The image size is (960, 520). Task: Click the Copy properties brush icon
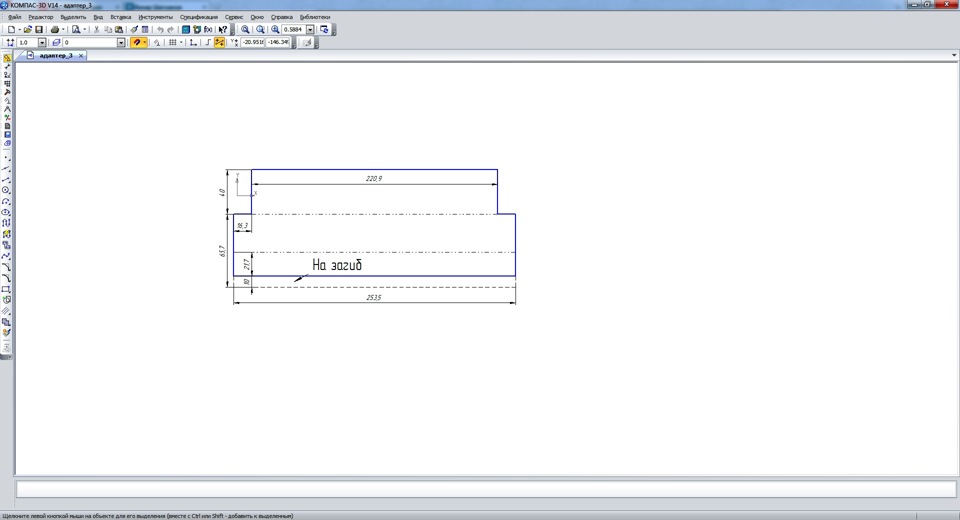(134, 29)
